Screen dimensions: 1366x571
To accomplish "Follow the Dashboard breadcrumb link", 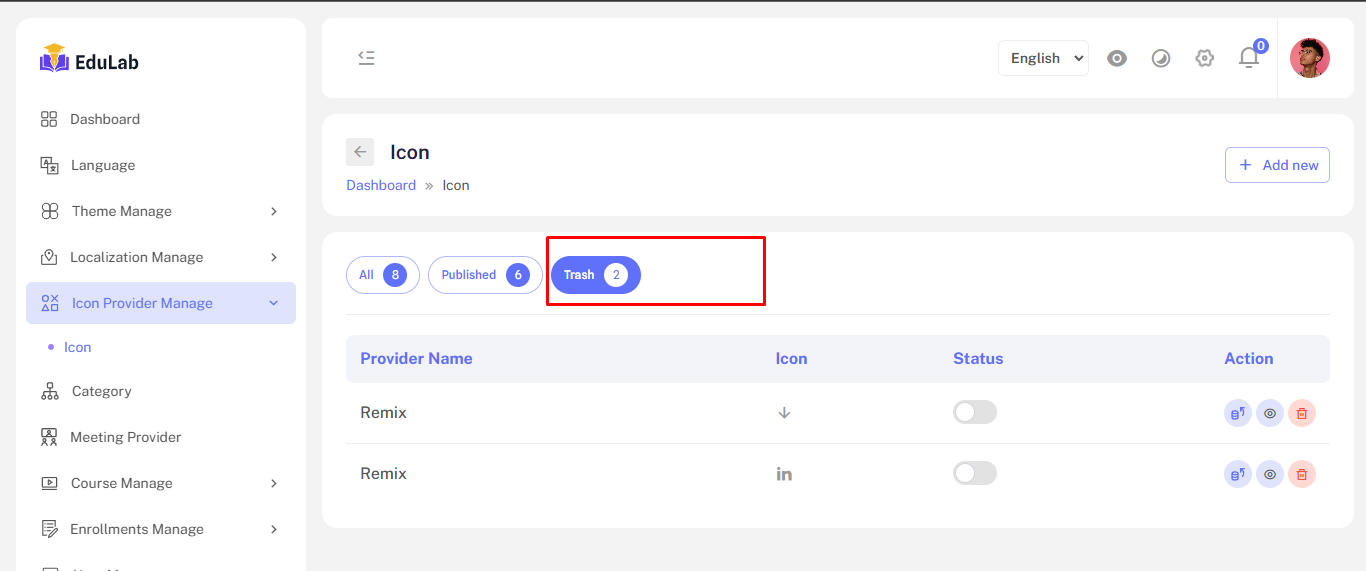I will tap(381, 185).
